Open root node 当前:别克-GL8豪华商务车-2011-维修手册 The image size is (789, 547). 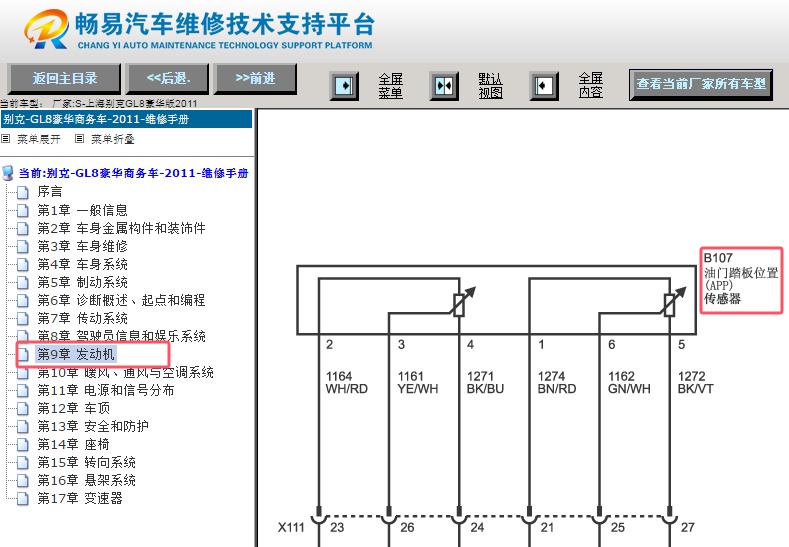click(x=133, y=173)
